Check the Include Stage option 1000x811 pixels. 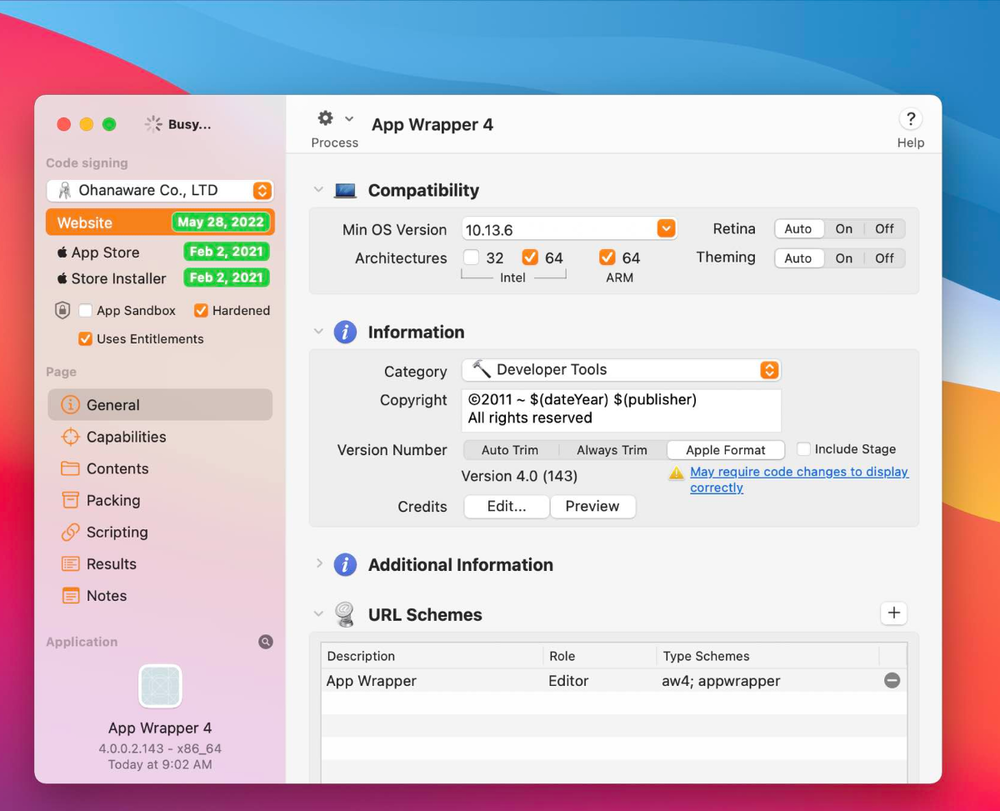804,449
